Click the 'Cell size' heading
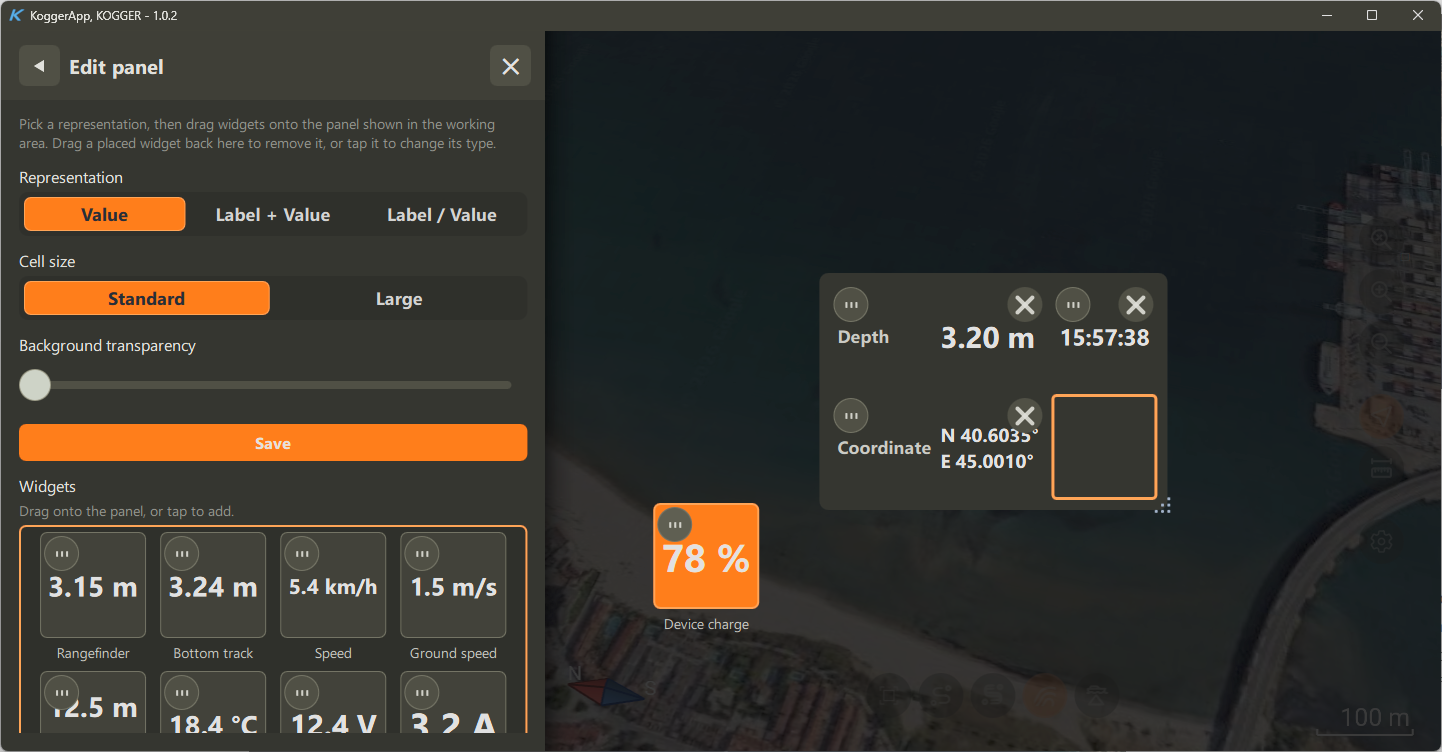 click(x=47, y=261)
